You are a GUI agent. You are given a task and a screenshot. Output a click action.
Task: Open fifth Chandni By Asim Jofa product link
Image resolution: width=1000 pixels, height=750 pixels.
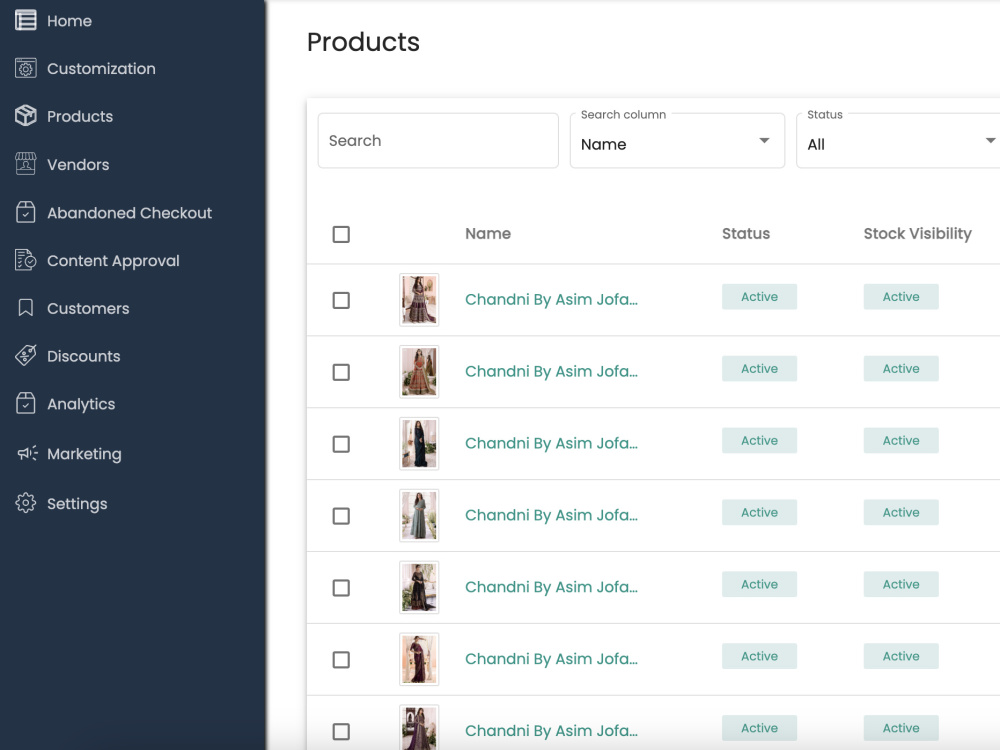[x=551, y=587]
